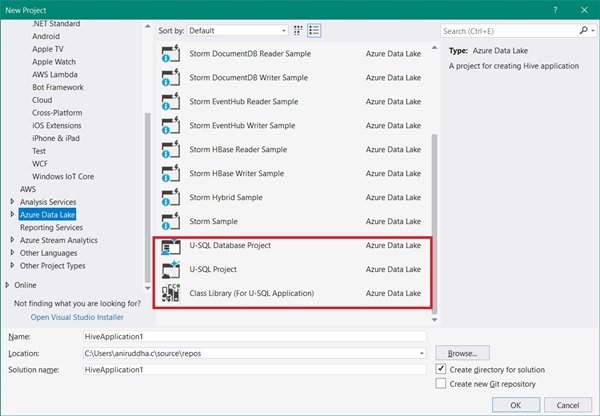The width and height of the screenshot is (600, 416).
Task: Select 'U-SQL Database Project' template name
Action: (230, 245)
